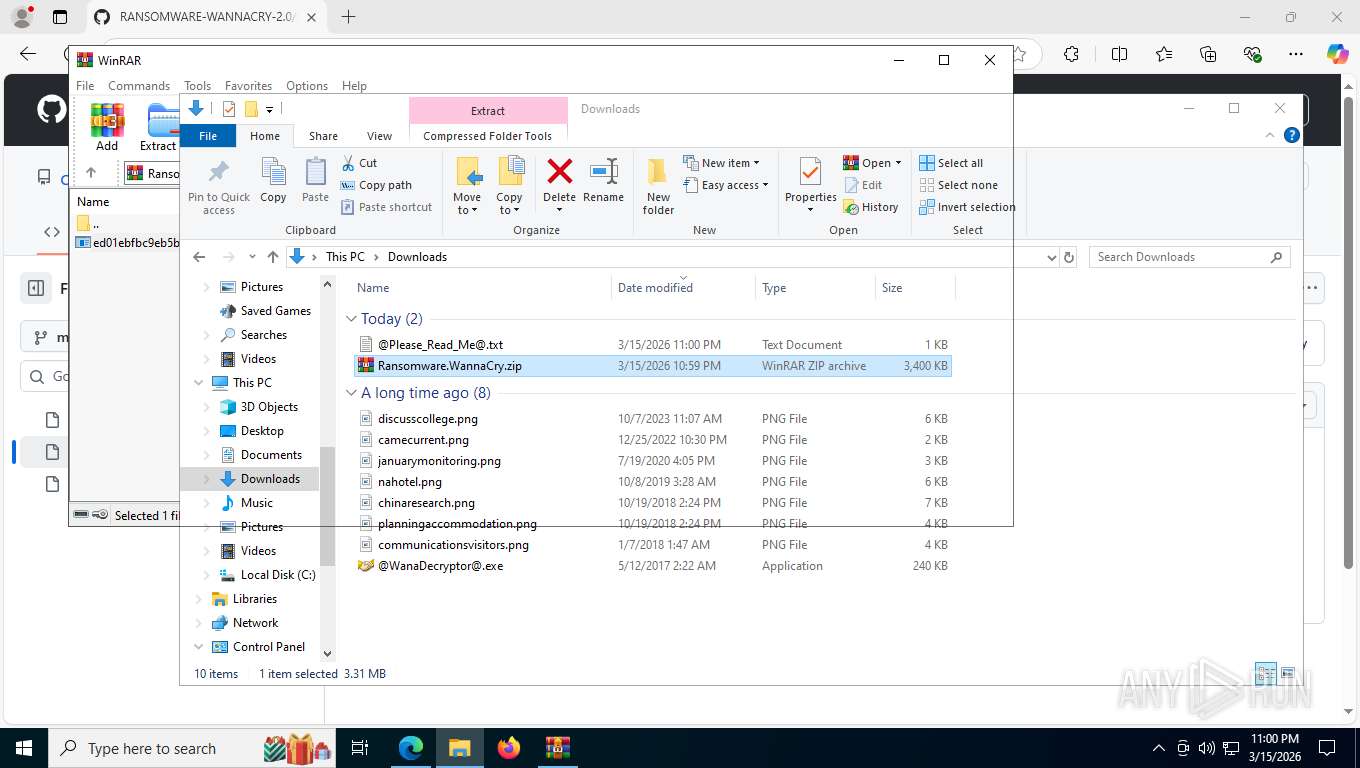The width and height of the screenshot is (1360, 768).
Task: Click the Explorer help question mark icon
Action: 1292,135
